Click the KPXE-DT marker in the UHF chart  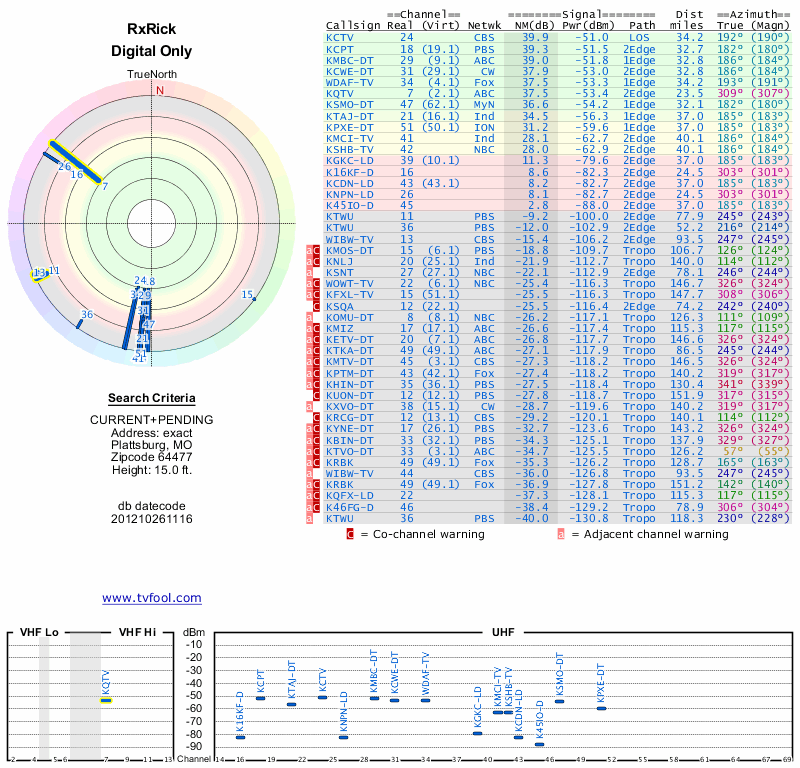point(602,708)
